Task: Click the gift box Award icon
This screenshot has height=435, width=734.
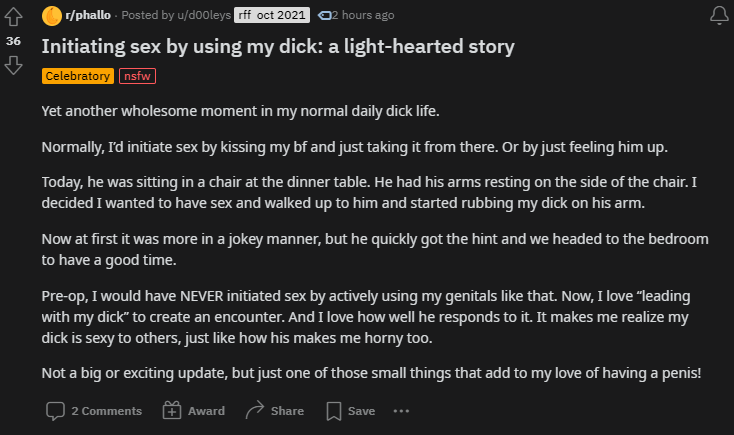Action: pos(171,410)
